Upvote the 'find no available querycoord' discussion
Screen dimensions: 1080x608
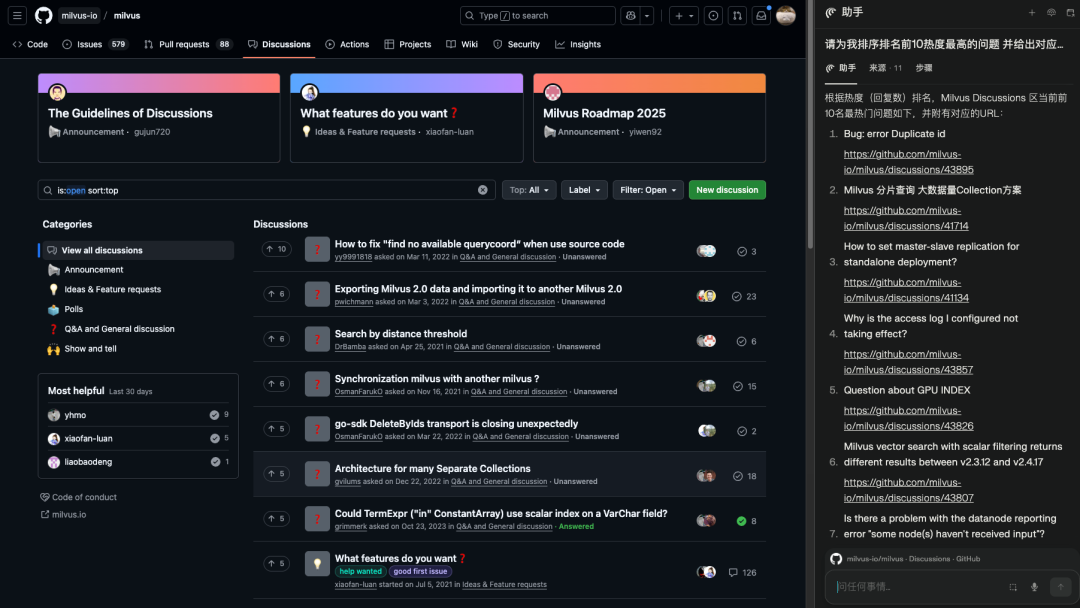pyautogui.click(x=276, y=249)
